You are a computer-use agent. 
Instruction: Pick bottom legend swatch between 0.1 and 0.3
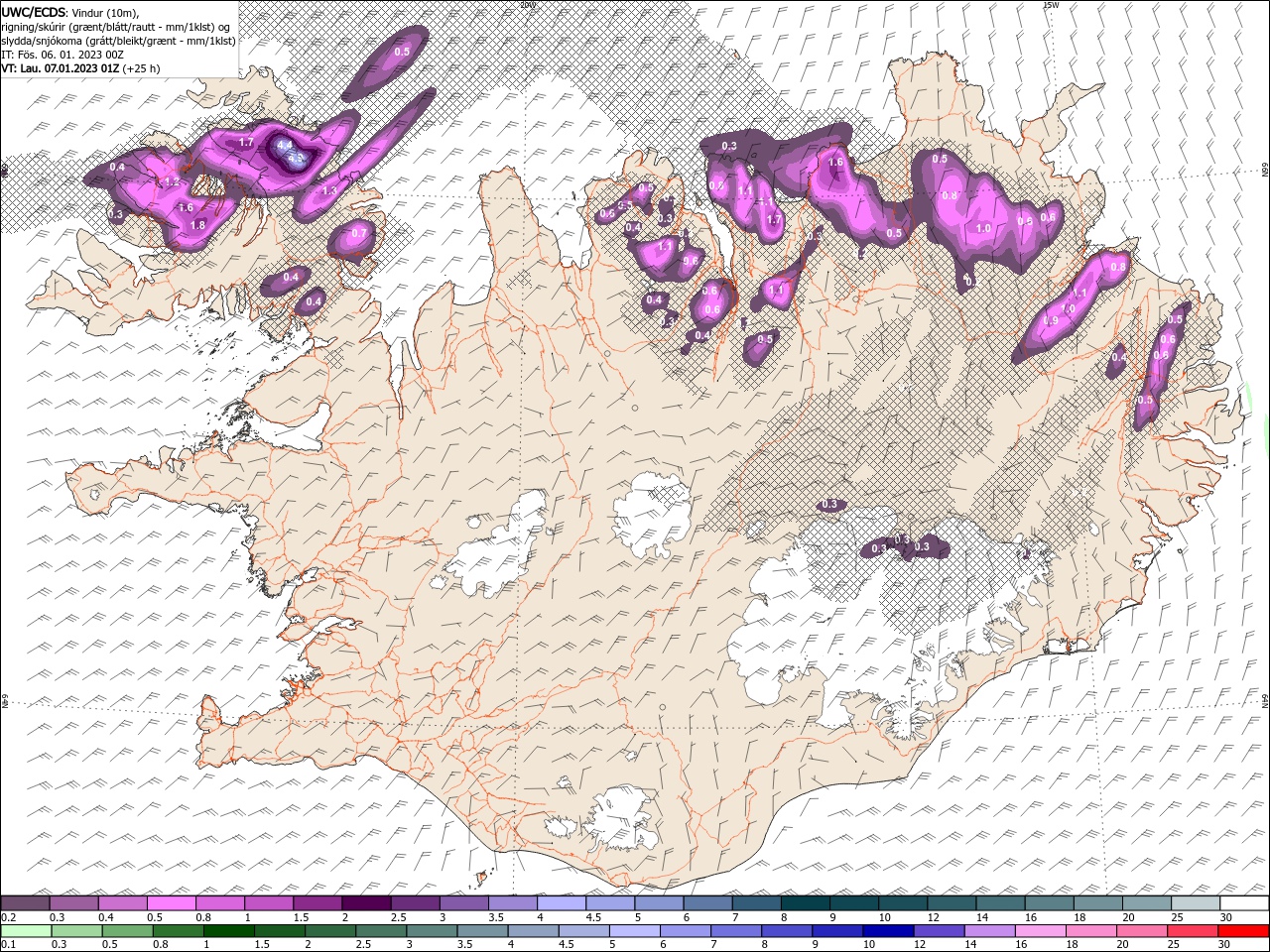click(x=26, y=931)
